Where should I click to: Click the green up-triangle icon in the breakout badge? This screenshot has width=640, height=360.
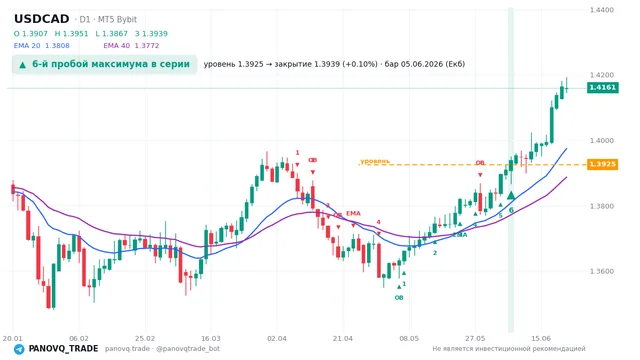[23, 65]
